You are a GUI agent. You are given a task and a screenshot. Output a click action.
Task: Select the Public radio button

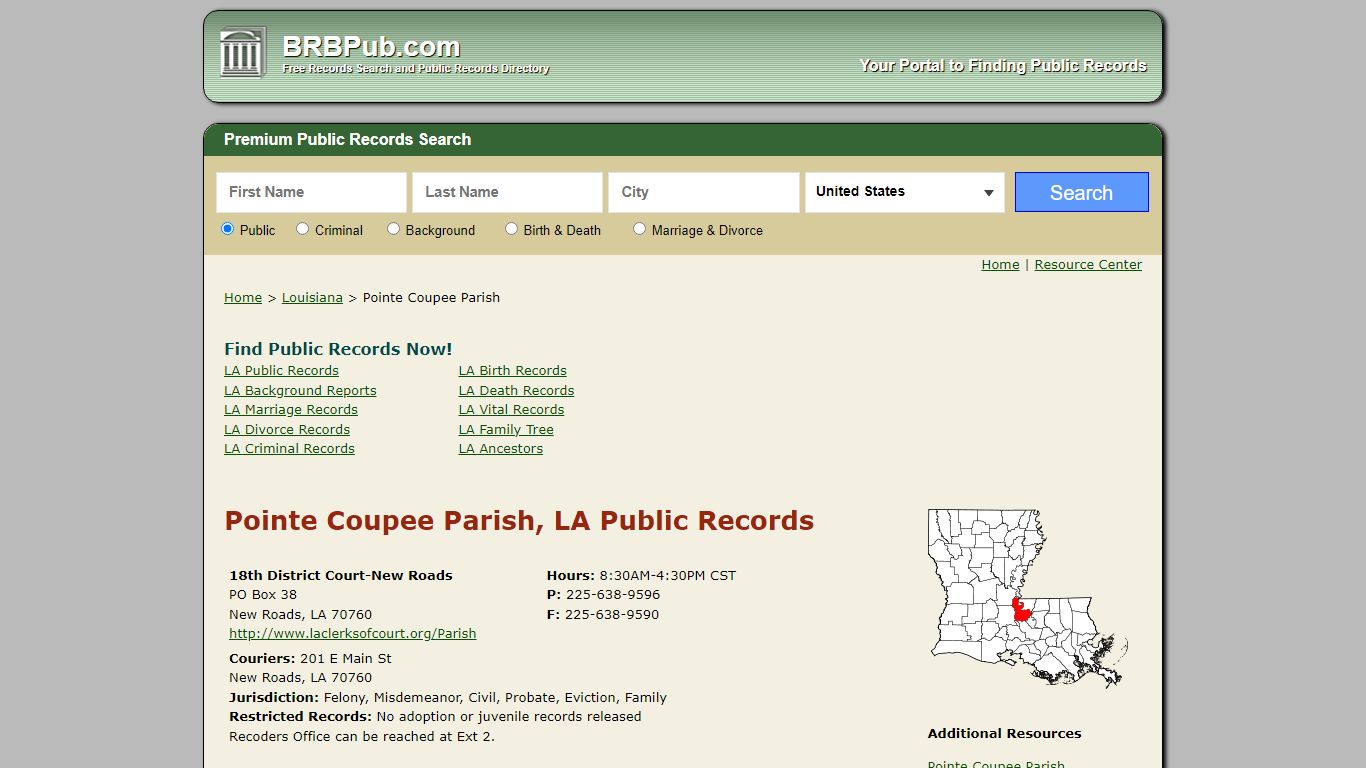point(227,229)
